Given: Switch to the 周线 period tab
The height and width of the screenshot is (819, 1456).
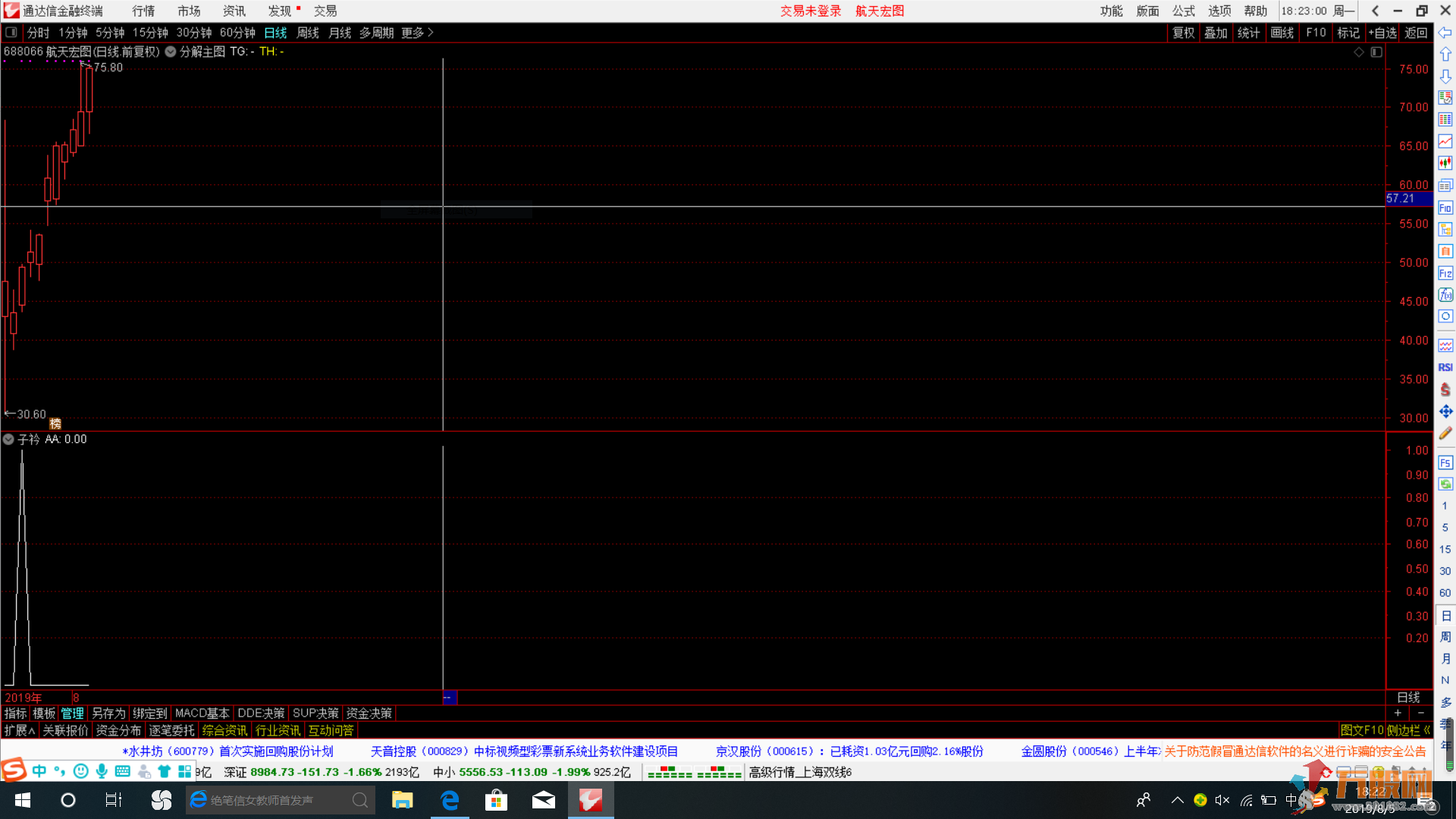Looking at the screenshot, I should tap(308, 33).
